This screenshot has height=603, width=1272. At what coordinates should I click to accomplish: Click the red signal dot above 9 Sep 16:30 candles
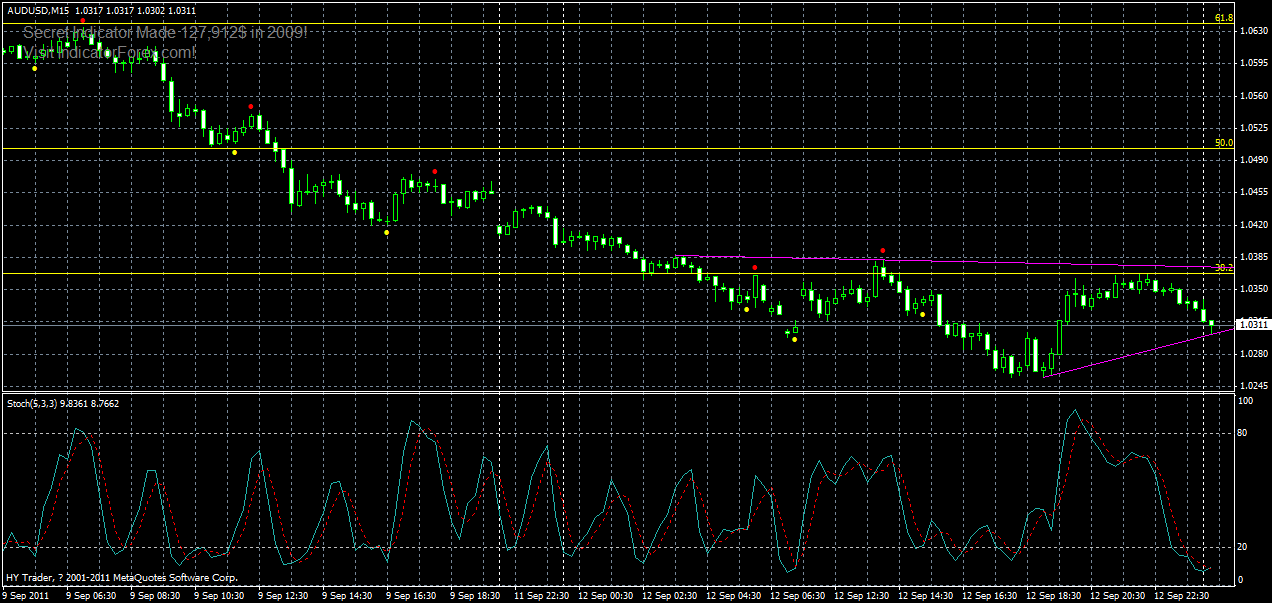(434, 171)
